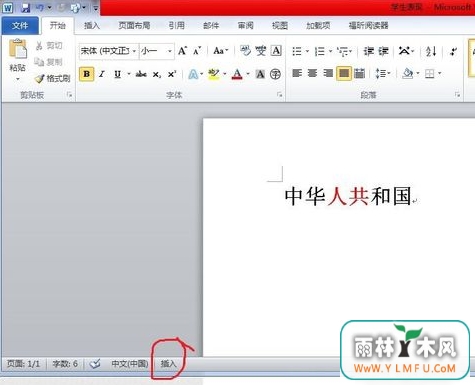475x385 pixels.
Task: Switch to the 视图 (View) tab
Action: 280,26
